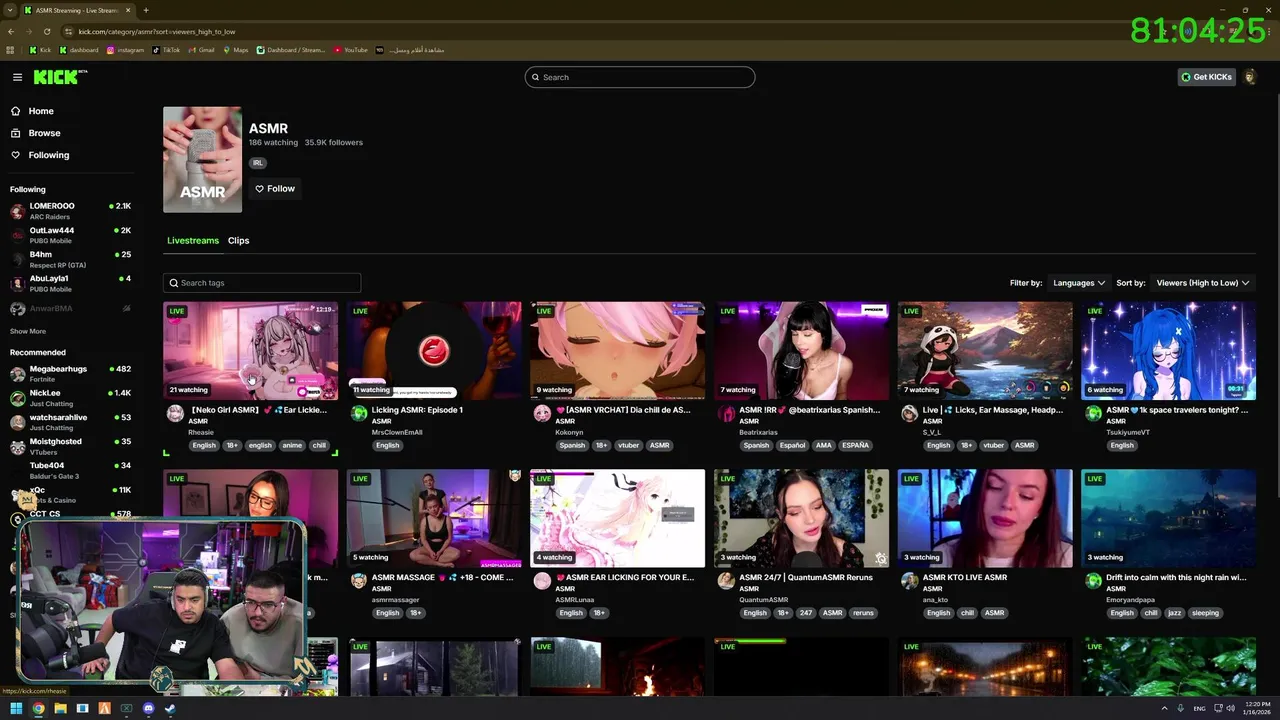Open File Explorer from the taskbar

pyautogui.click(x=60, y=709)
